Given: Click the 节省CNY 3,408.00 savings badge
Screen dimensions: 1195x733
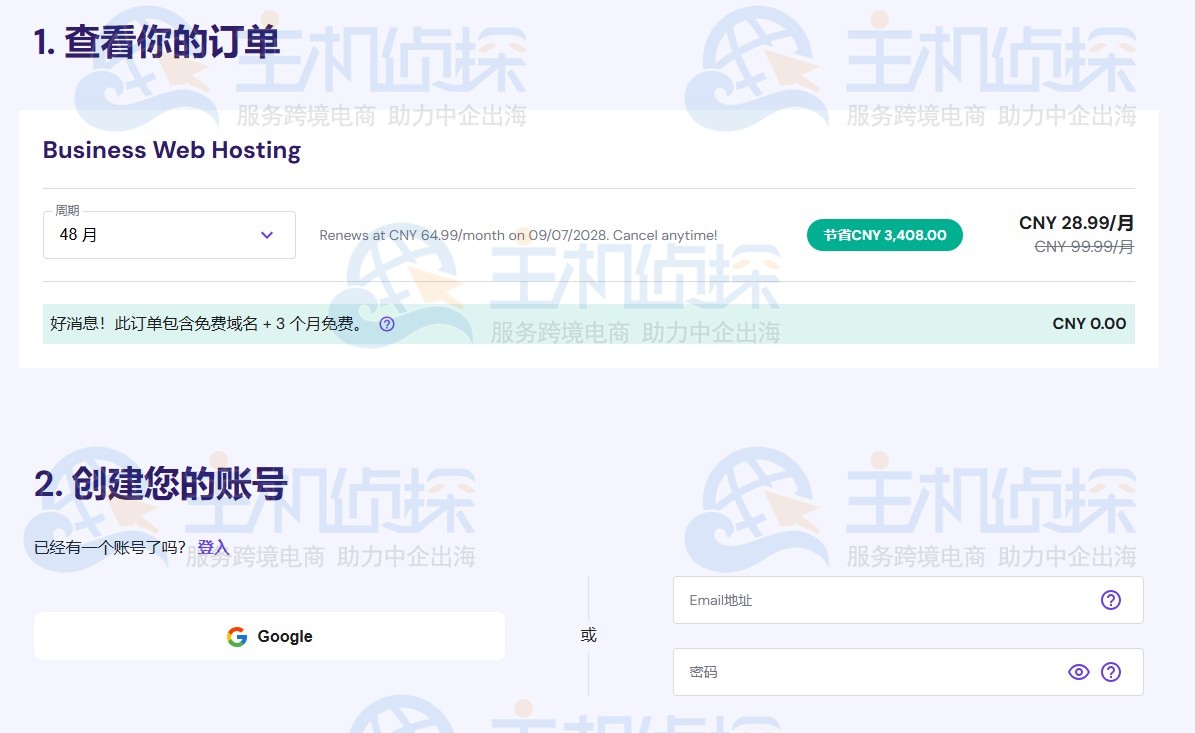Looking at the screenshot, I should pos(884,235).
